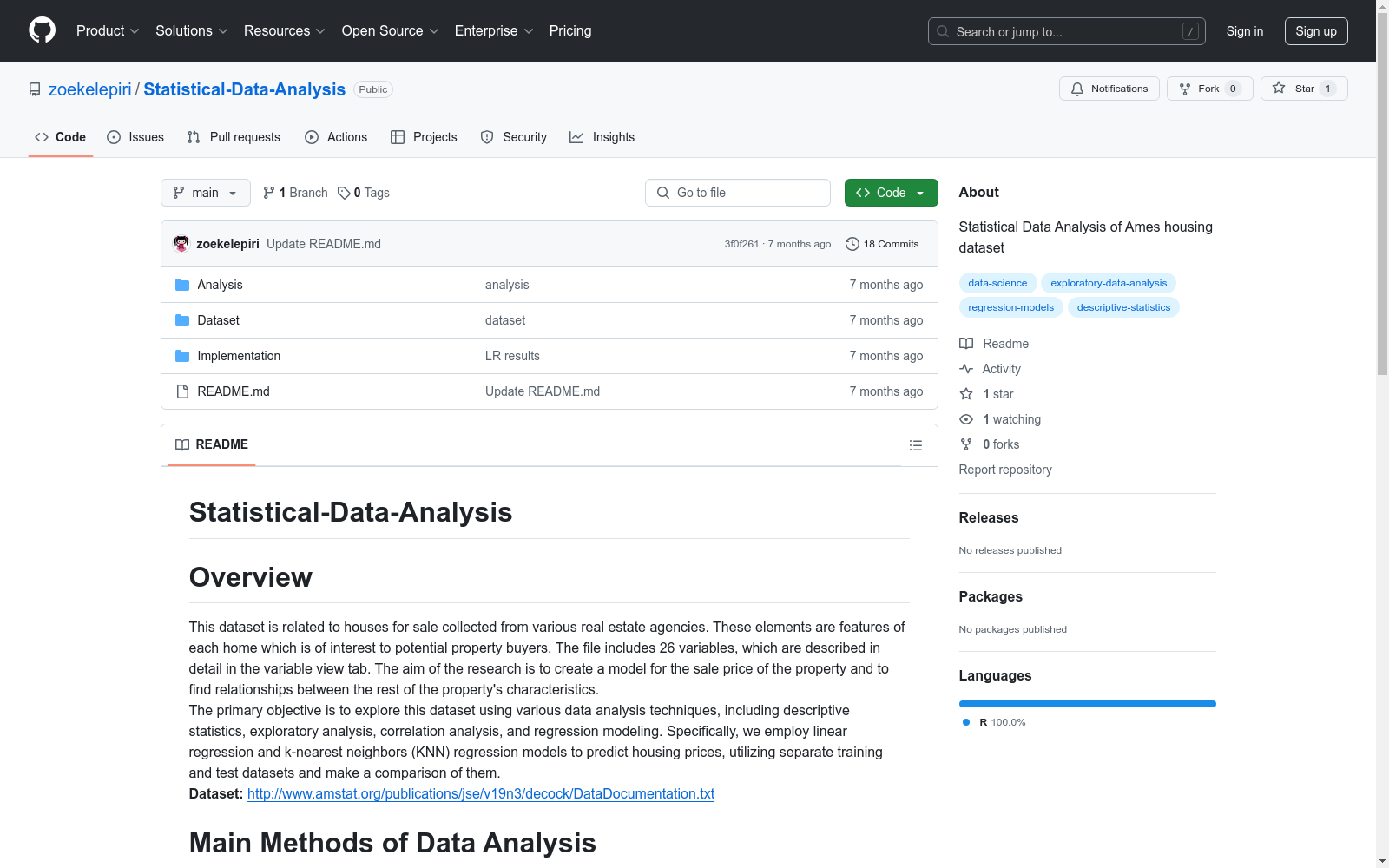Open the Releases heading link
This screenshot has width=1389, height=868.
tap(989, 517)
